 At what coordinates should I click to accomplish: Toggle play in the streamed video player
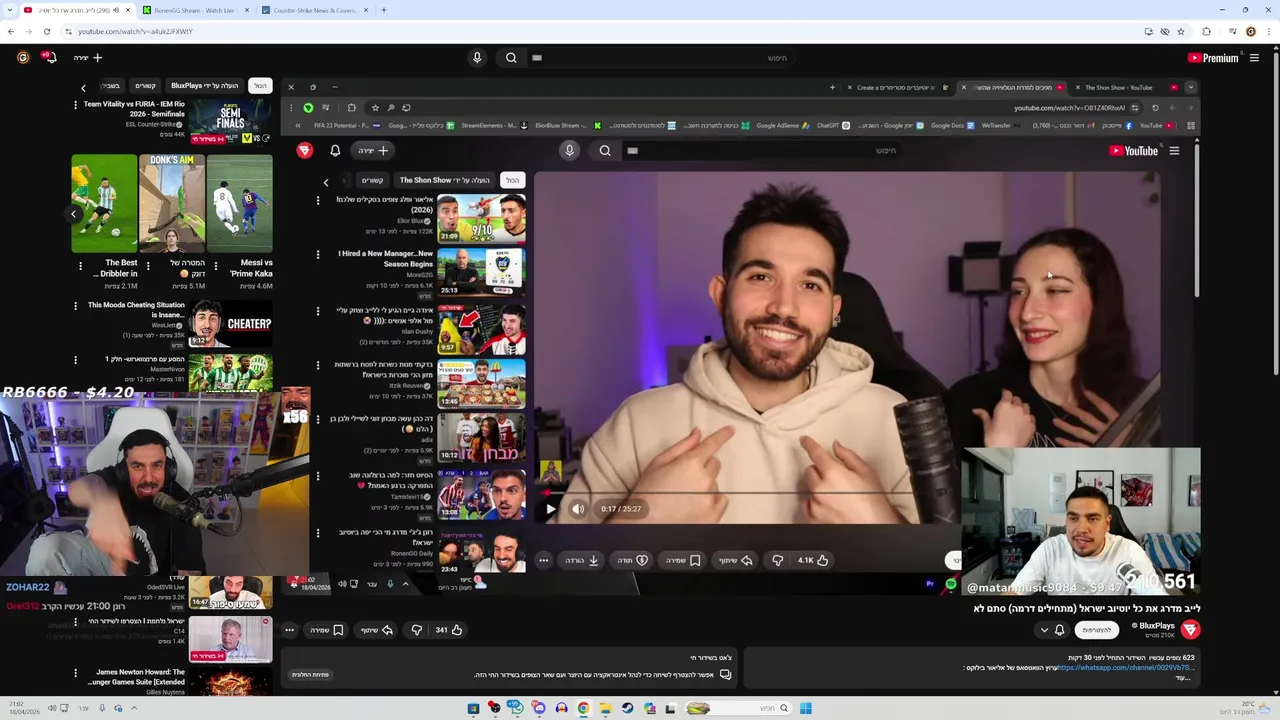click(550, 509)
